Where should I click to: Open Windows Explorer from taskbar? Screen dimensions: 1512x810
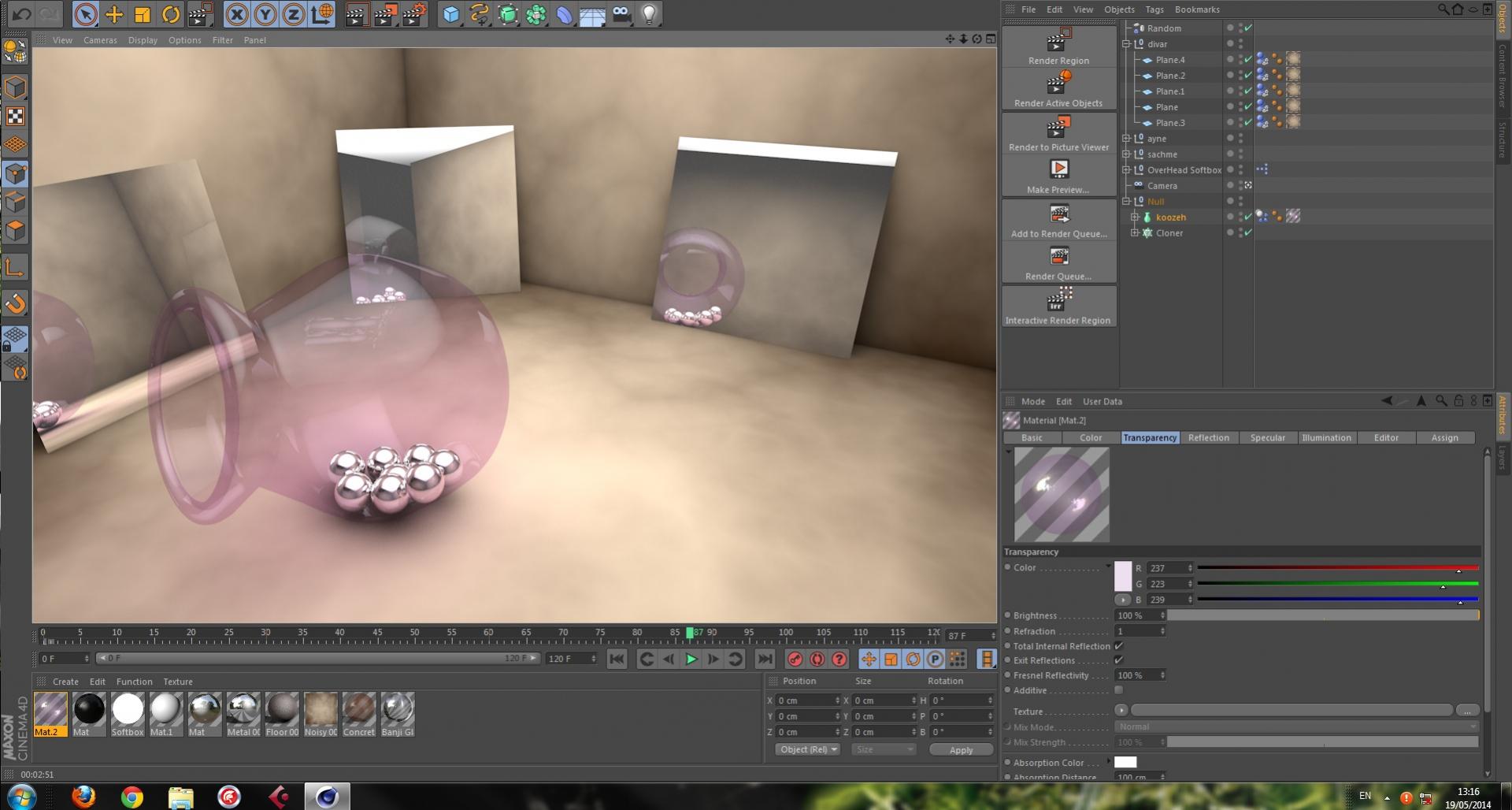tap(180, 797)
